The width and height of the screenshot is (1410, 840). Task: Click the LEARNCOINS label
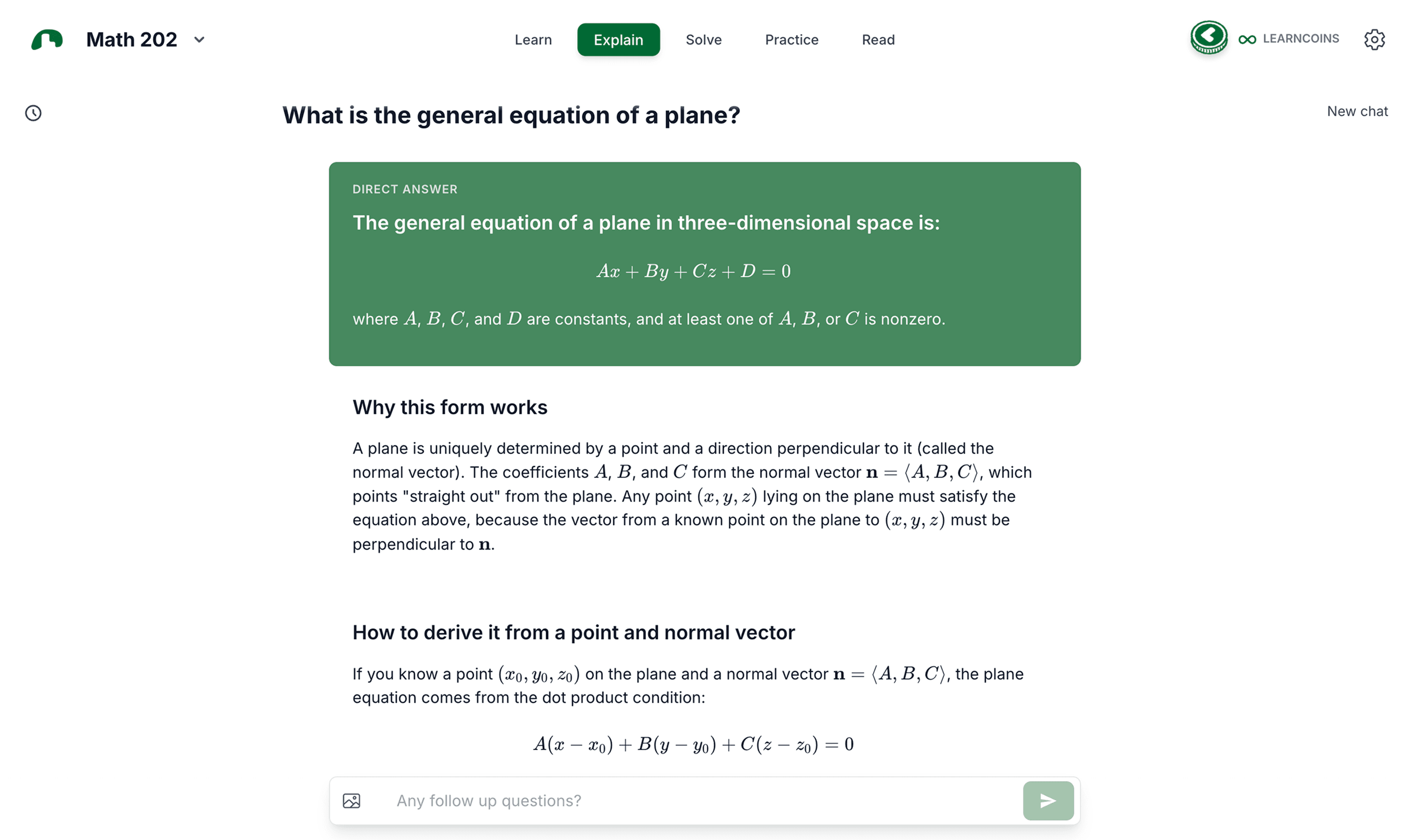point(1300,39)
